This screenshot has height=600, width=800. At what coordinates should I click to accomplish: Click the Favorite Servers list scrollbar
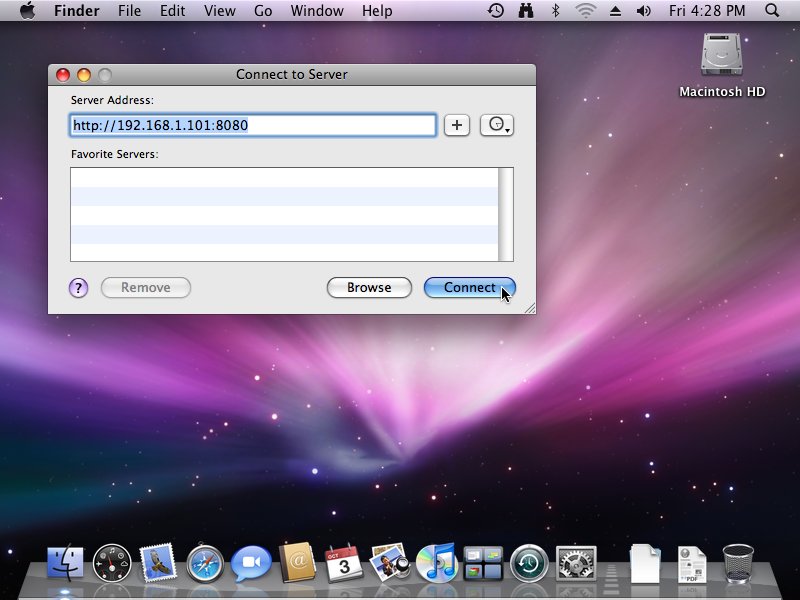[506, 214]
